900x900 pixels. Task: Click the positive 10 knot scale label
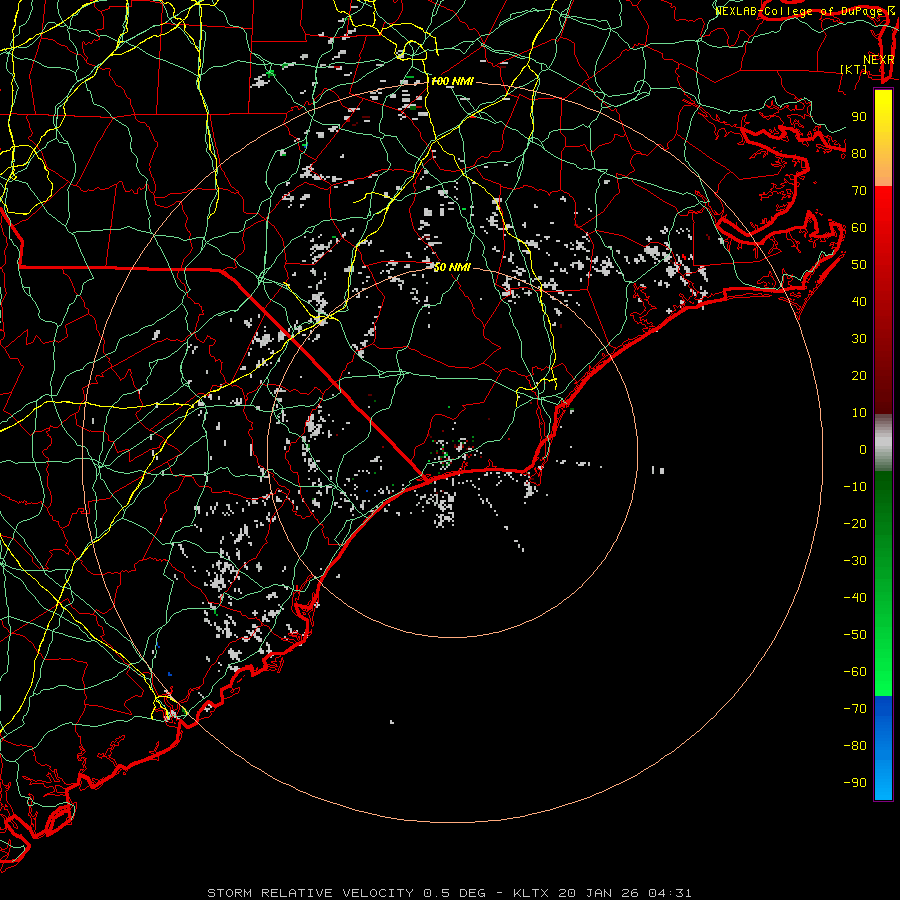859,413
